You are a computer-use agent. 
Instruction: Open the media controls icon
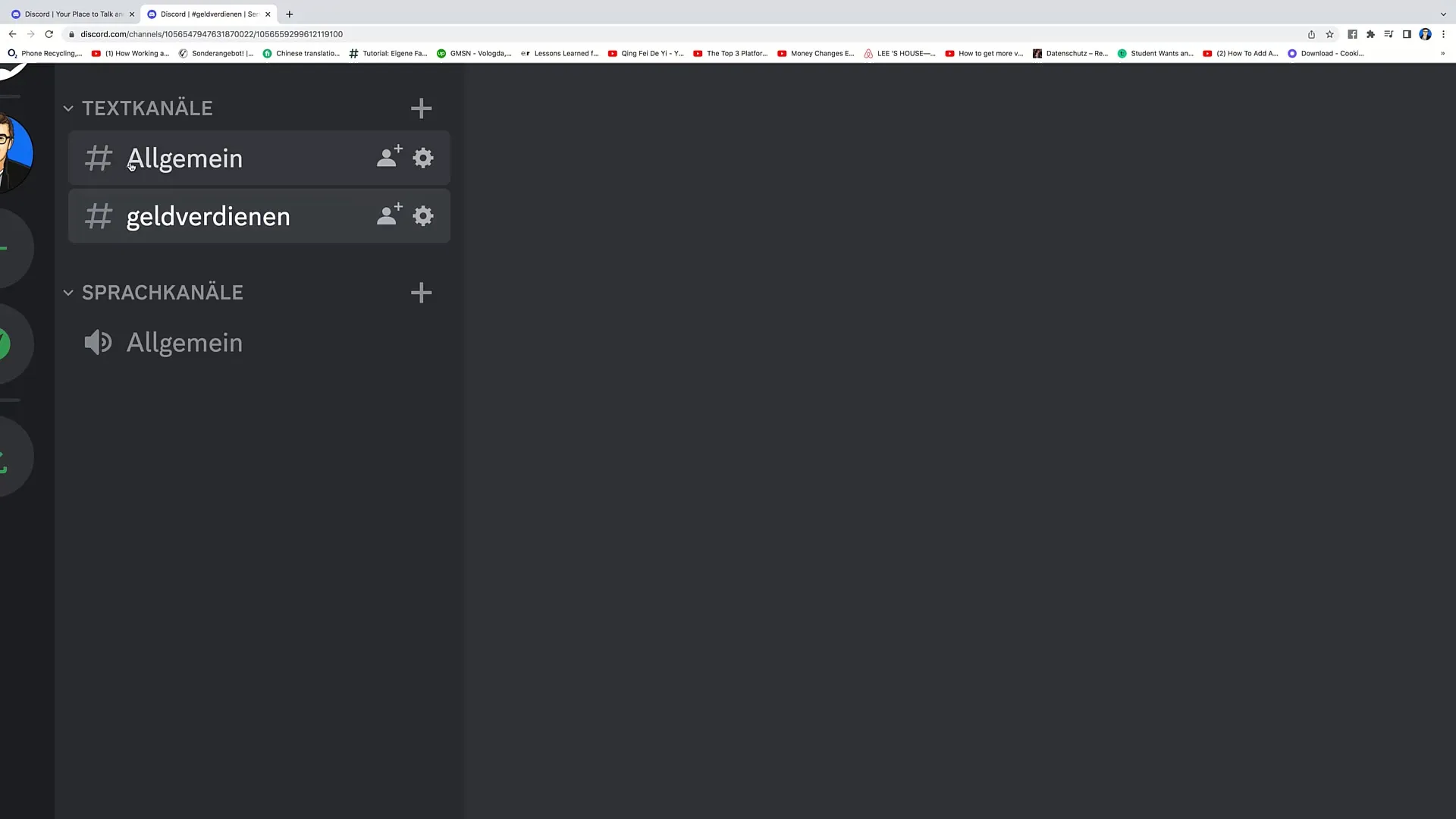pos(1389,34)
